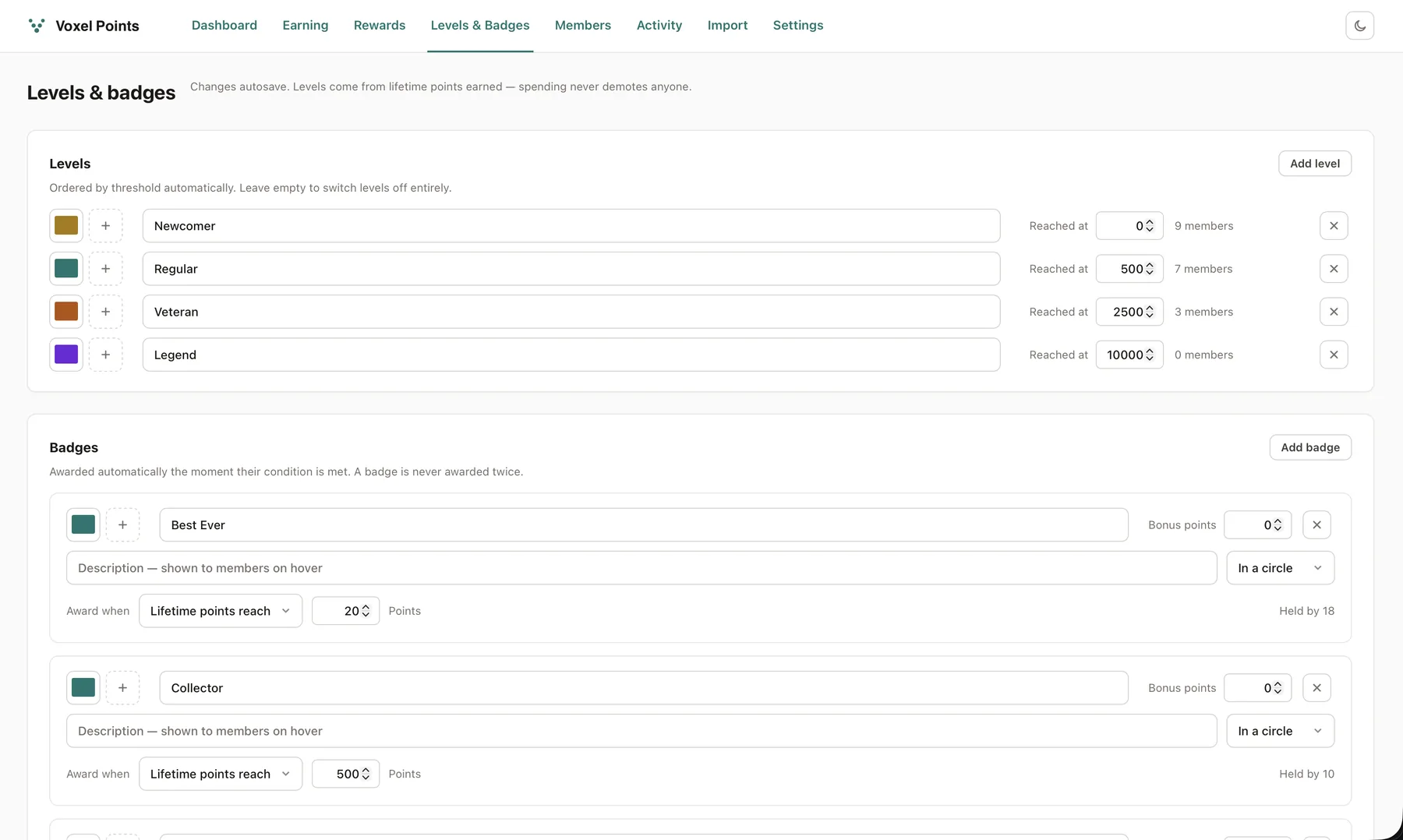Image resolution: width=1403 pixels, height=840 pixels.
Task: Open Collector award condition dropdown
Action: (221, 774)
